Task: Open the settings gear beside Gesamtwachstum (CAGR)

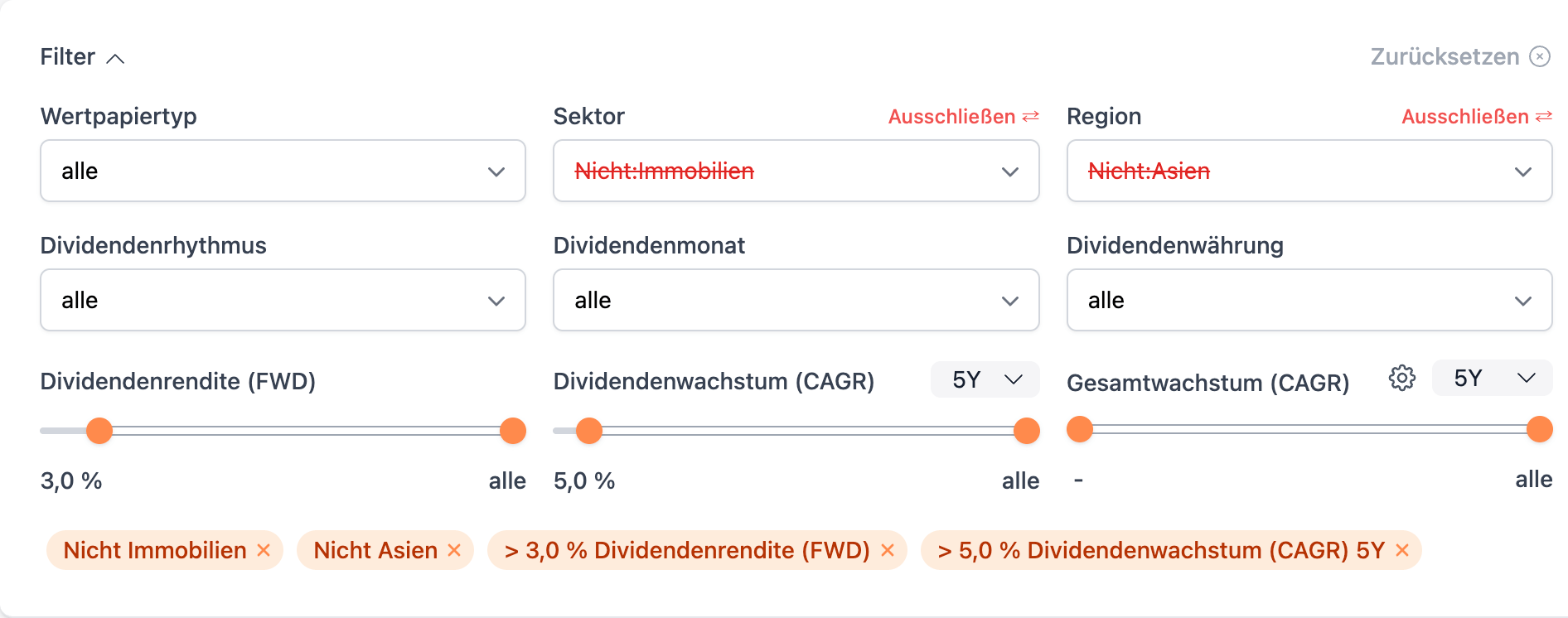Action: [x=1401, y=378]
